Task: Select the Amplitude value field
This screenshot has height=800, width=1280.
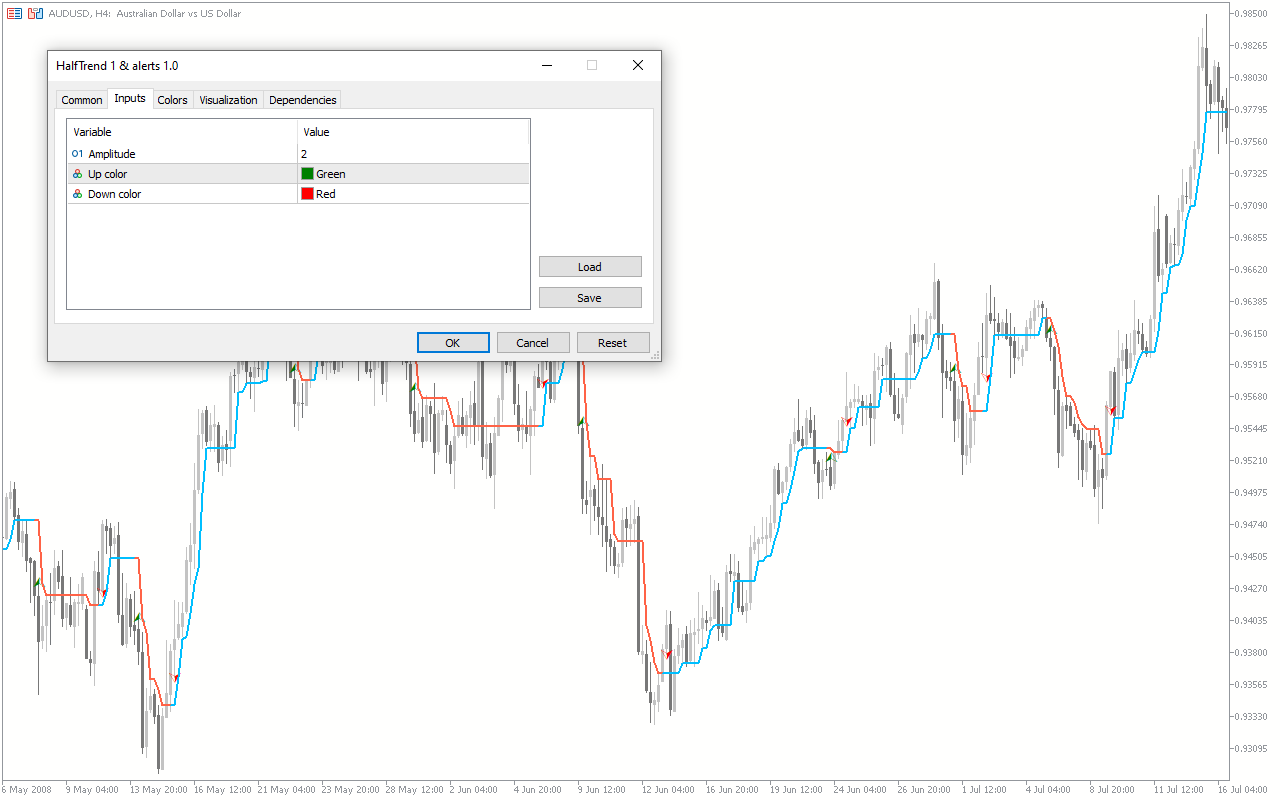Action: (x=413, y=154)
